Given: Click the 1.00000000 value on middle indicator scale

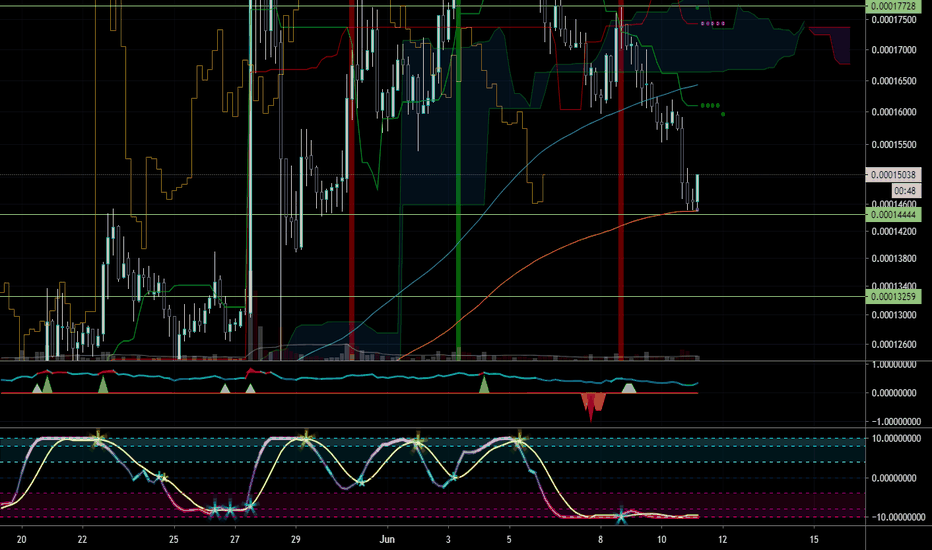Looking at the screenshot, I should (x=896, y=365).
